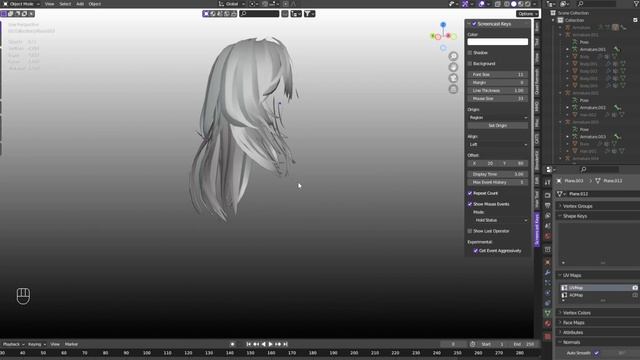Viewport: 640px width, 360px height.
Task: Click the outliner search field
Action: click(x=596, y=4)
